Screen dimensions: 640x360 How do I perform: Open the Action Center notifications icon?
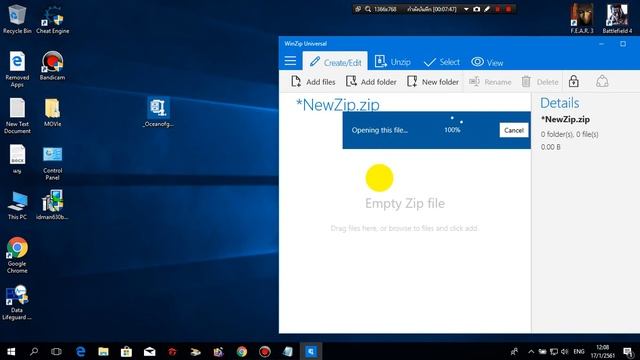[629, 351]
